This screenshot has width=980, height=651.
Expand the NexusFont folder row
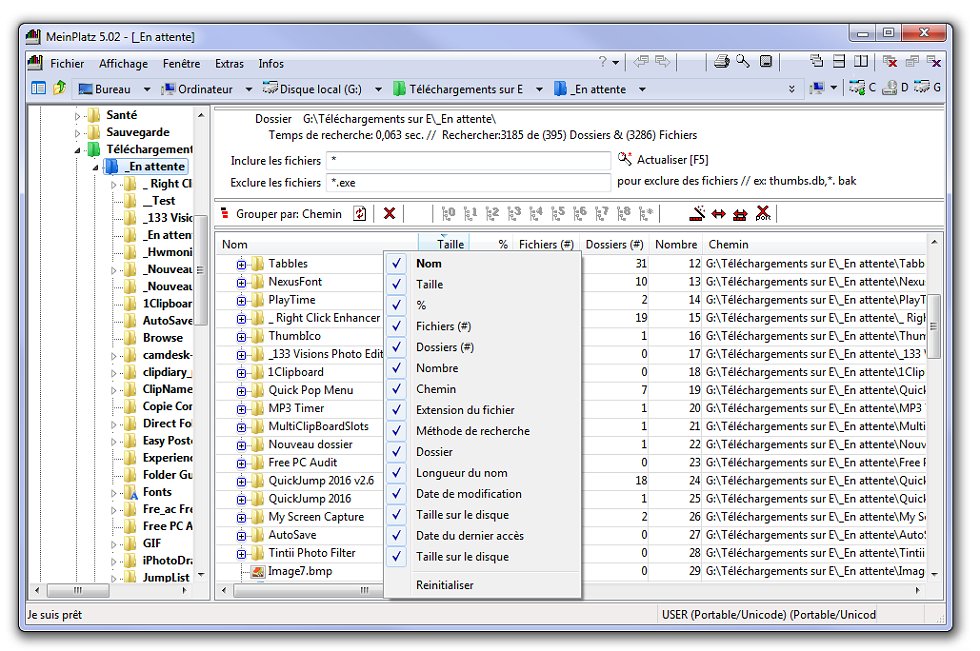click(x=241, y=282)
